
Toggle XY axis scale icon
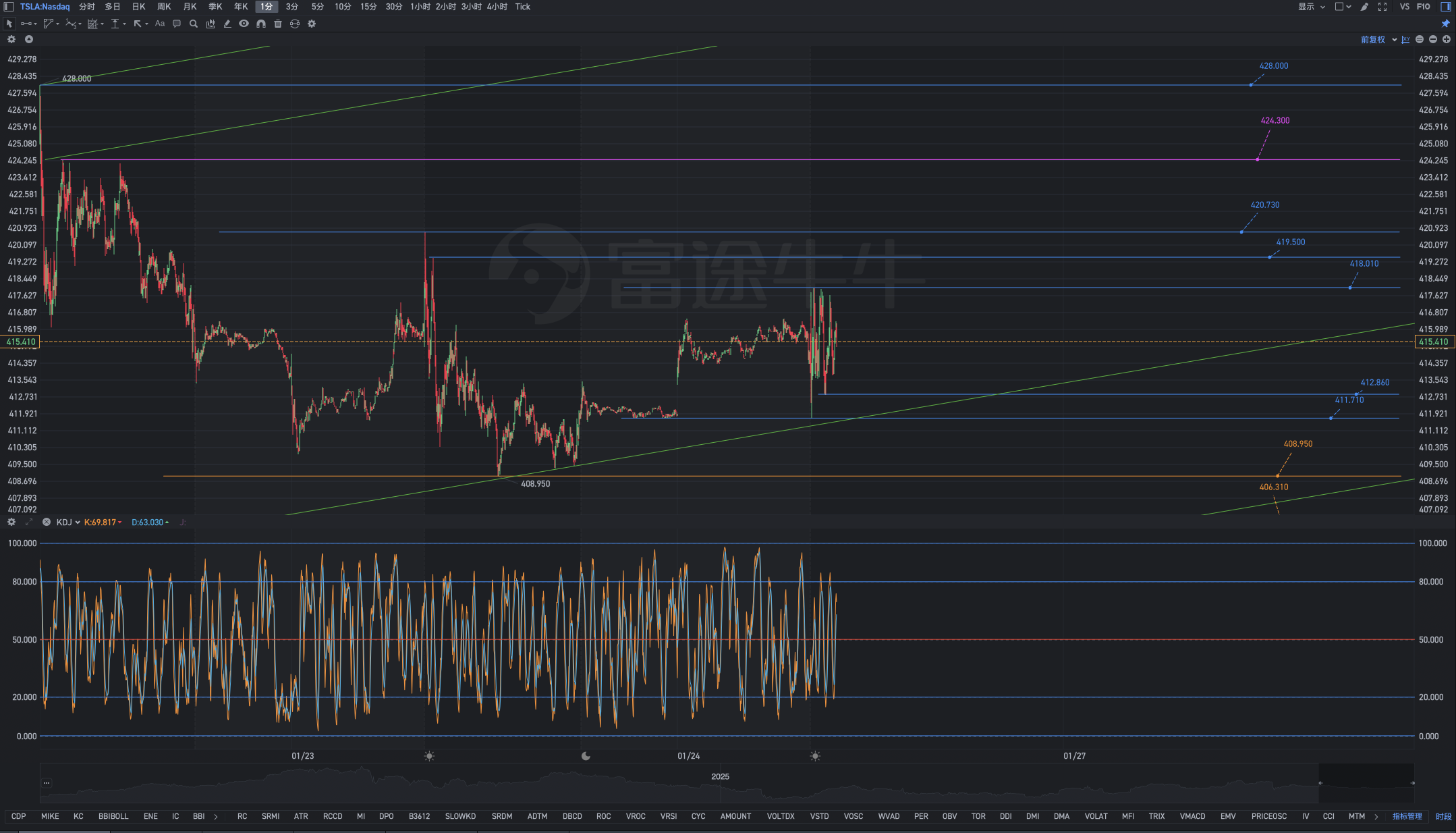click(x=1406, y=39)
